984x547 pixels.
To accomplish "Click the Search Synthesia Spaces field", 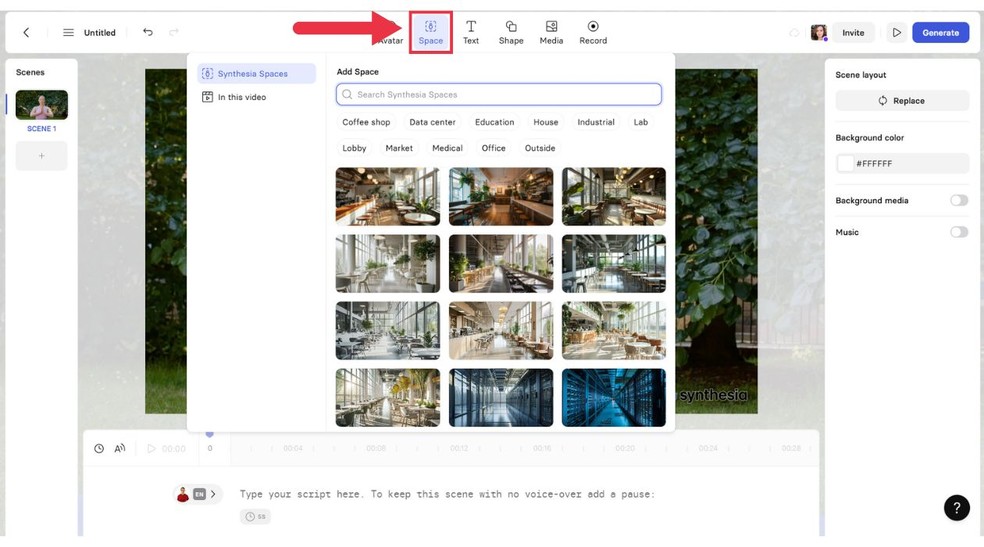I will point(499,95).
